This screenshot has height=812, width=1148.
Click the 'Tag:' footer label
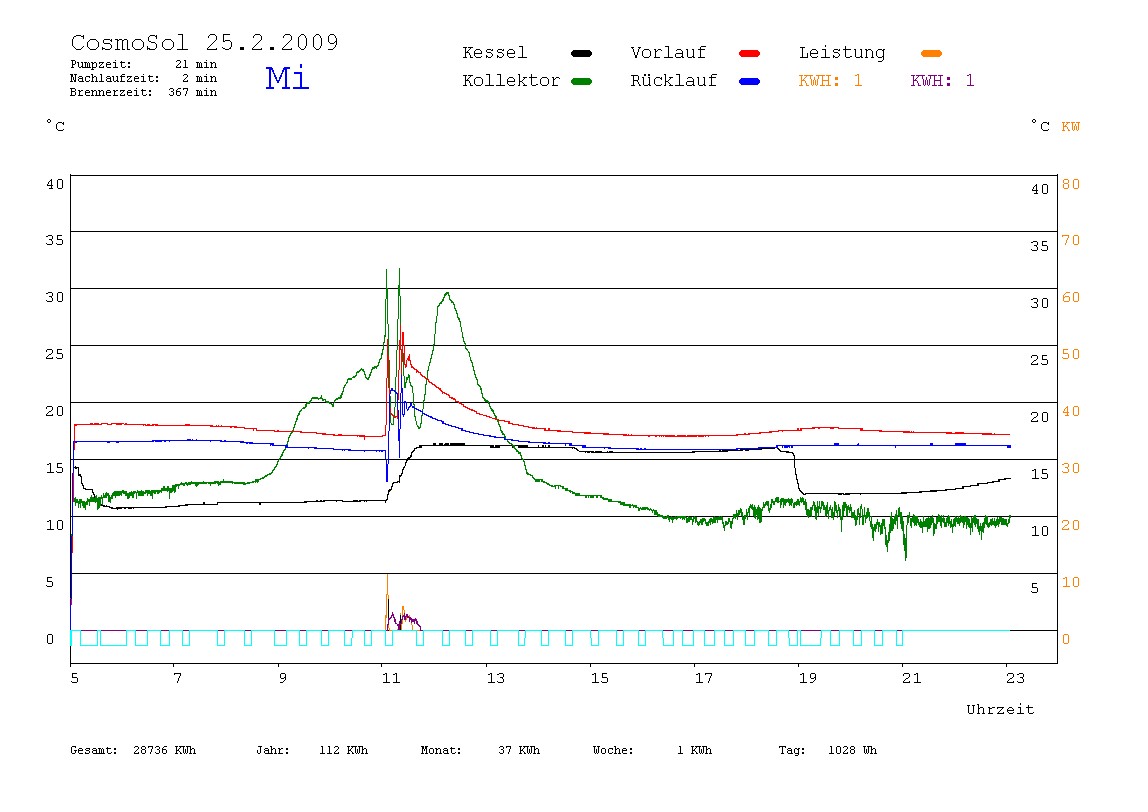[x=791, y=750]
